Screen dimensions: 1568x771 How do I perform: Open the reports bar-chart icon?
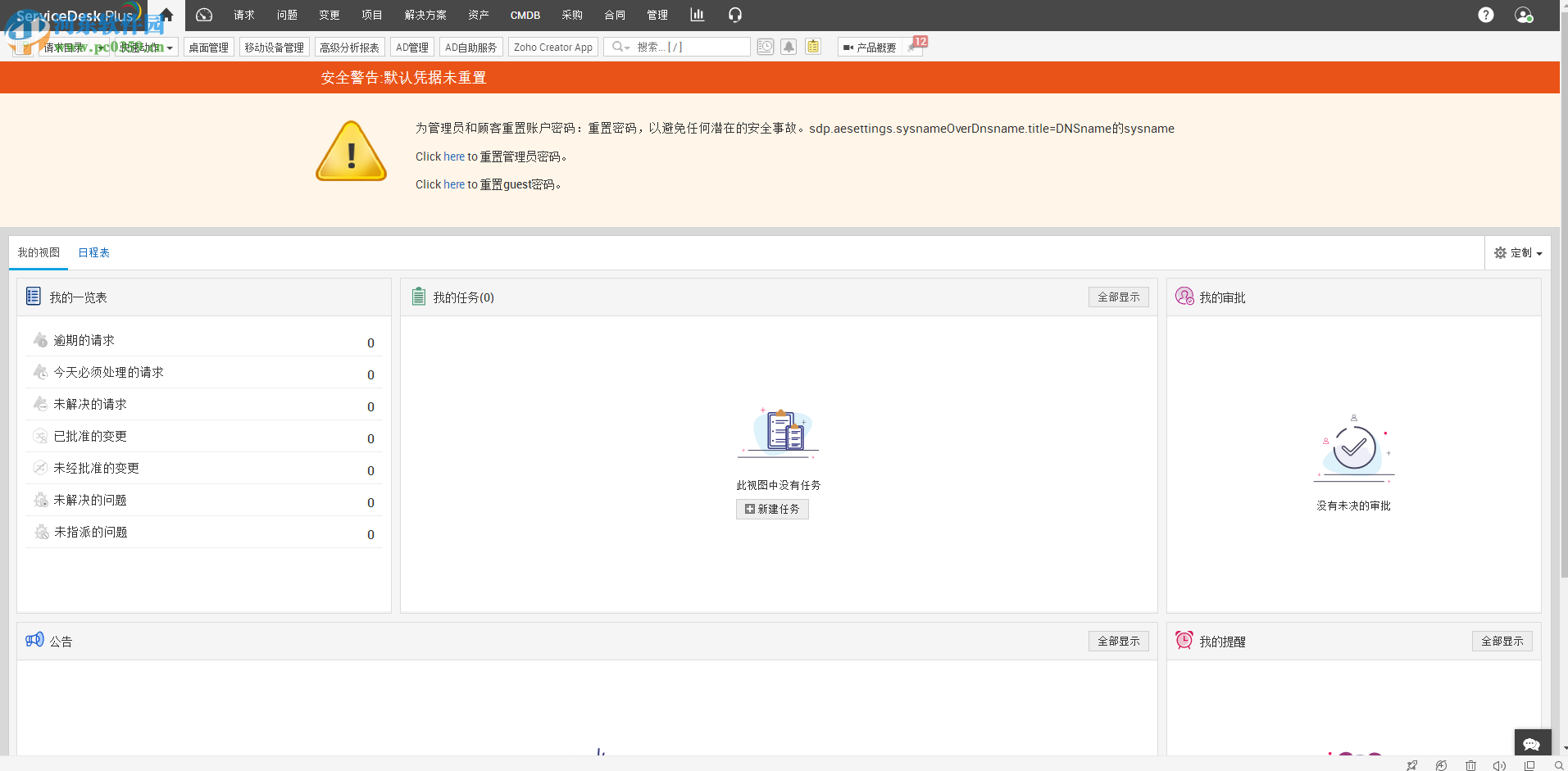click(696, 15)
